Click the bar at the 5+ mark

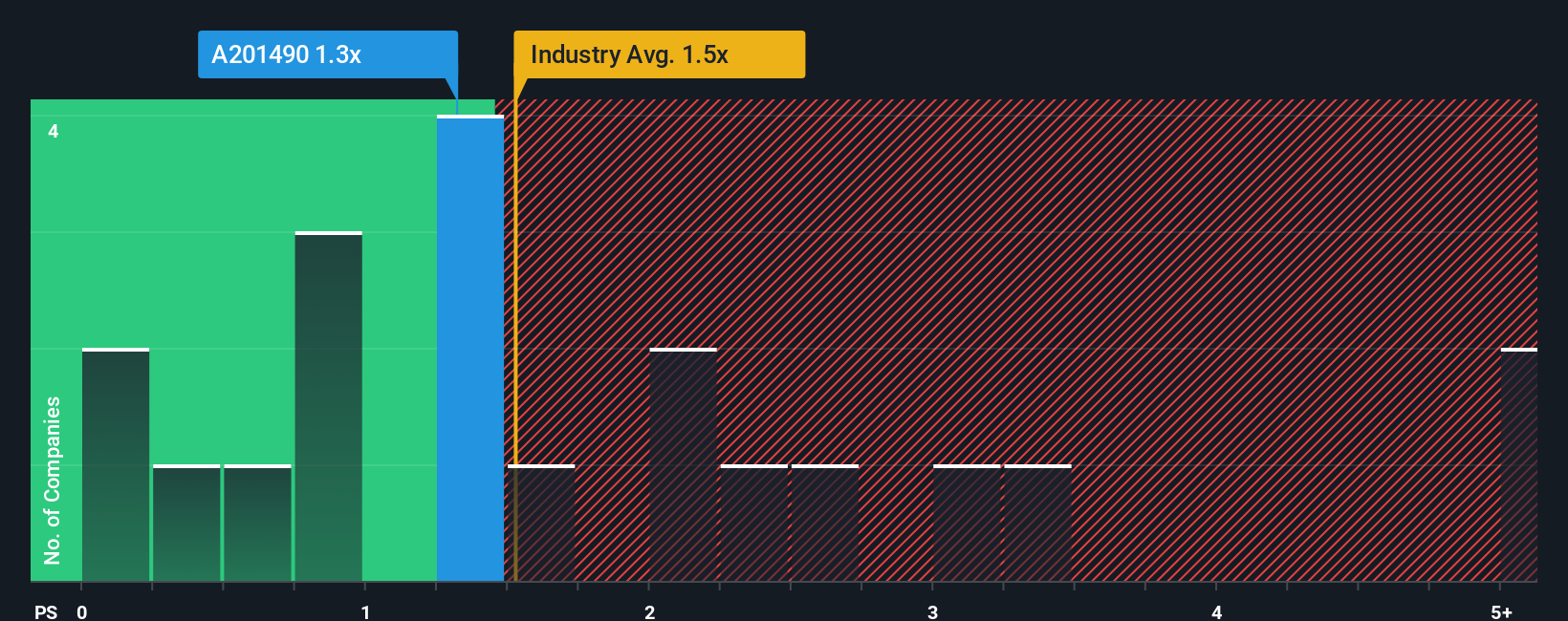point(1518,465)
